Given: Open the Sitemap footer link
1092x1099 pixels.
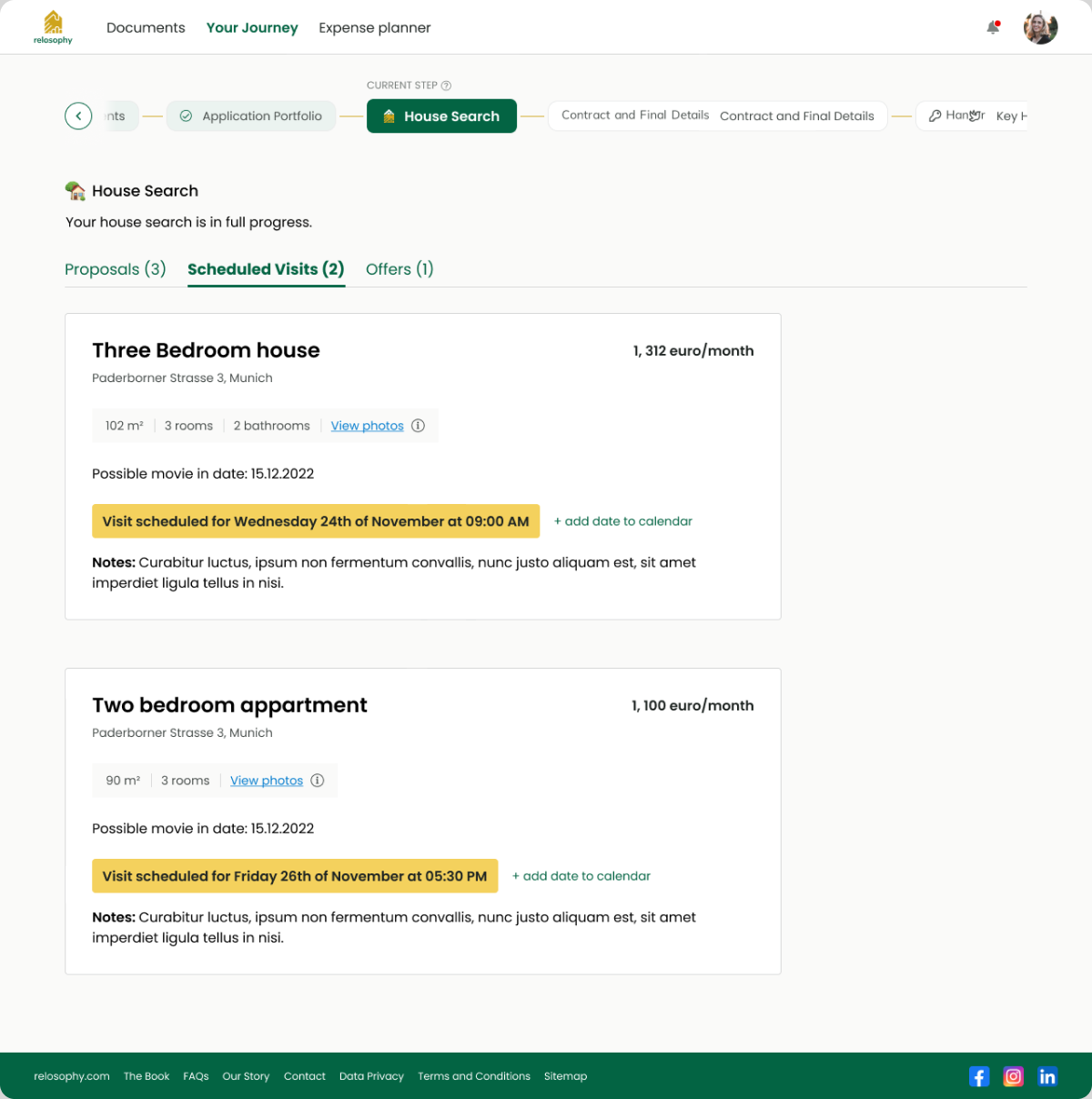Looking at the screenshot, I should click(565, 1076).
